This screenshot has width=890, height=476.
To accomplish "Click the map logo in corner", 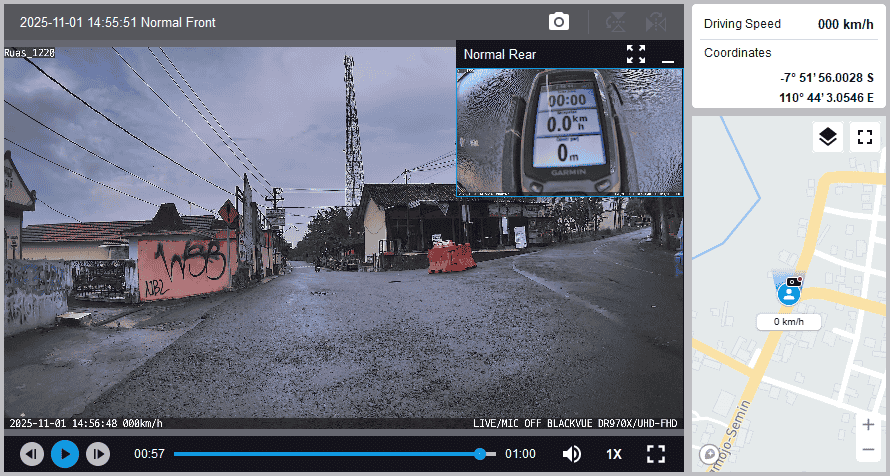I will pos(709,454).
